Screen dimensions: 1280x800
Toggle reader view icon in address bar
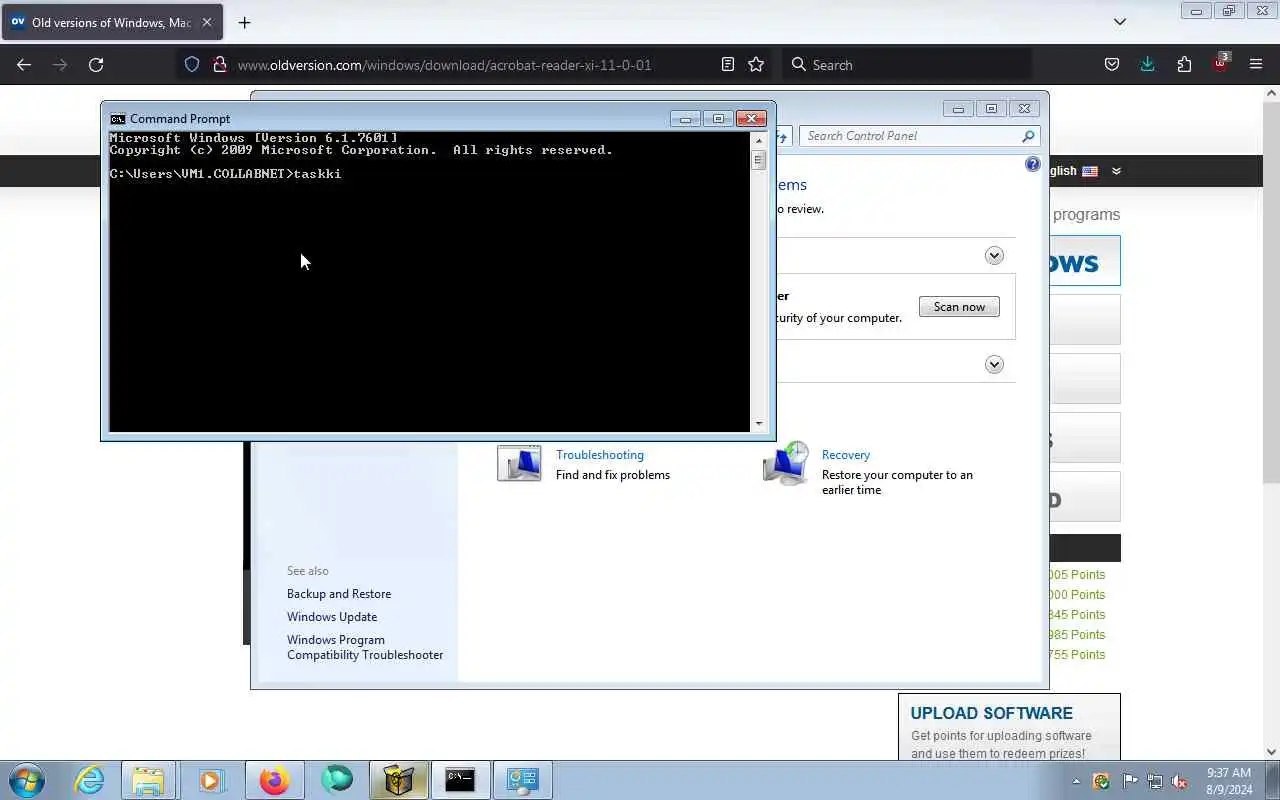728,64
